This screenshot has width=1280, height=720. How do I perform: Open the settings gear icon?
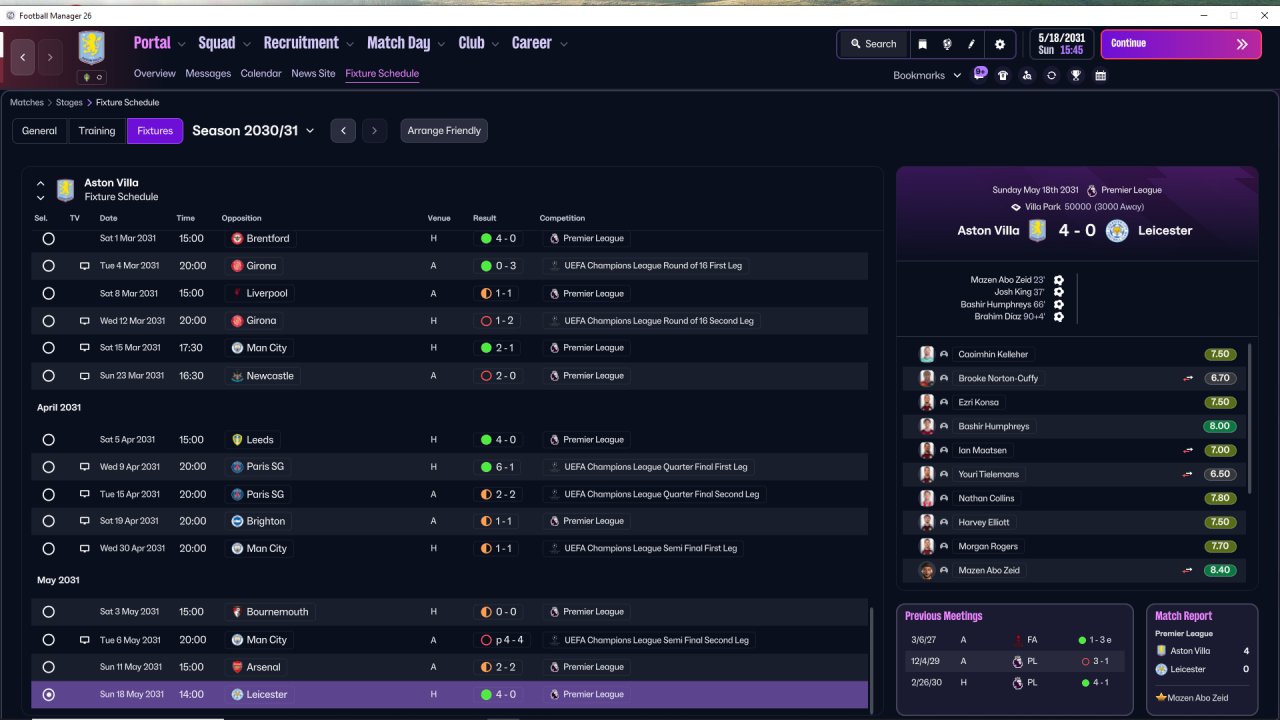[1000, 44]
